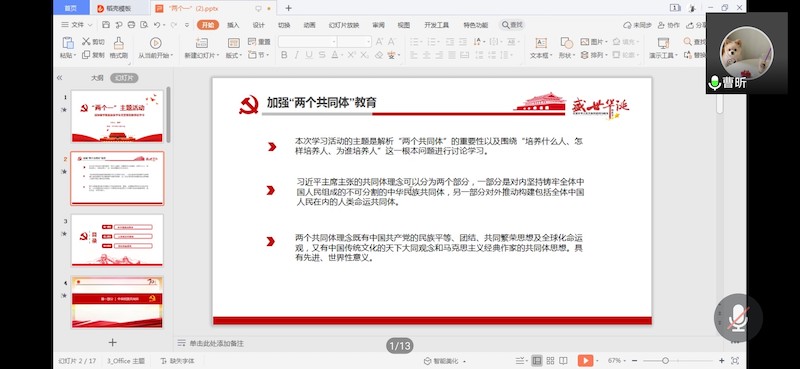
Task: Click the Fit to window icon in status bar
Action: pos(735,360)
